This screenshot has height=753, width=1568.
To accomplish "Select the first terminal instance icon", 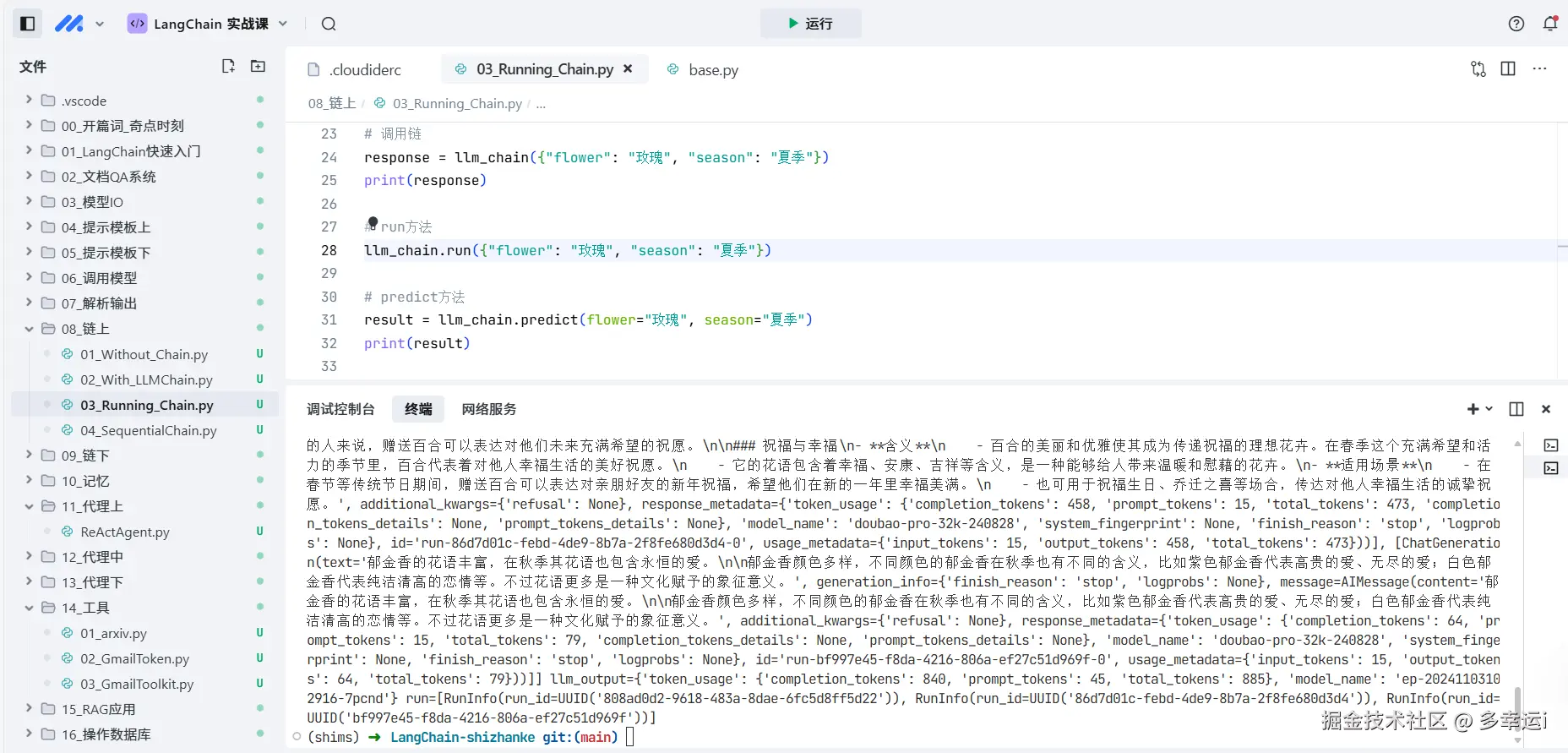I will pyautogui.click(x=1551, y=445).
